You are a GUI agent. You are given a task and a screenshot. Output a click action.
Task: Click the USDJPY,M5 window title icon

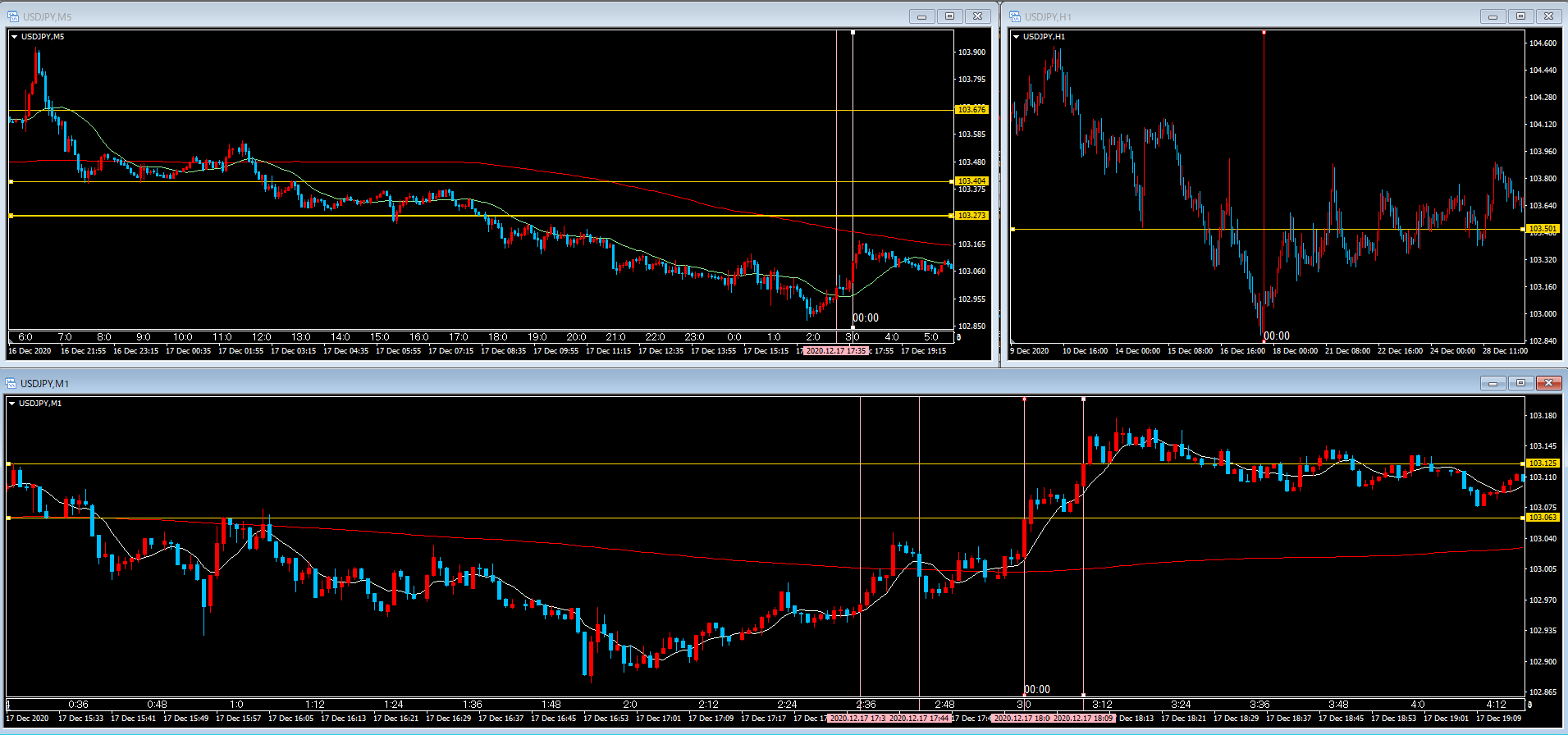(x=13, y=16)
